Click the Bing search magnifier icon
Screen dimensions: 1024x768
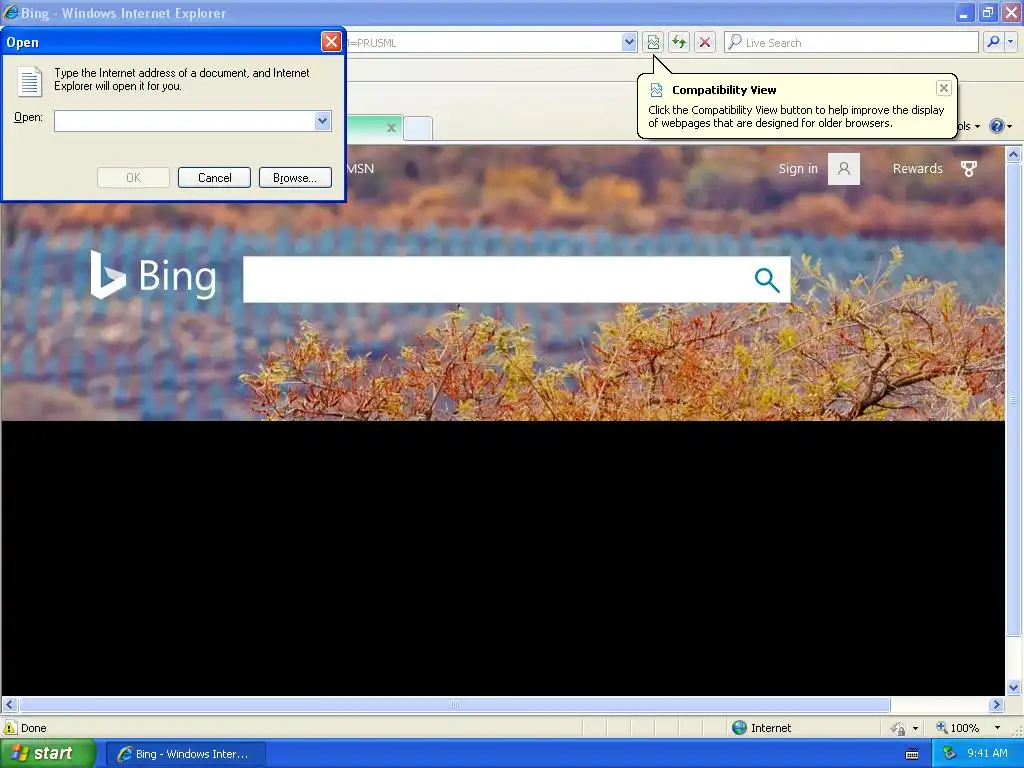pos(767,280)
